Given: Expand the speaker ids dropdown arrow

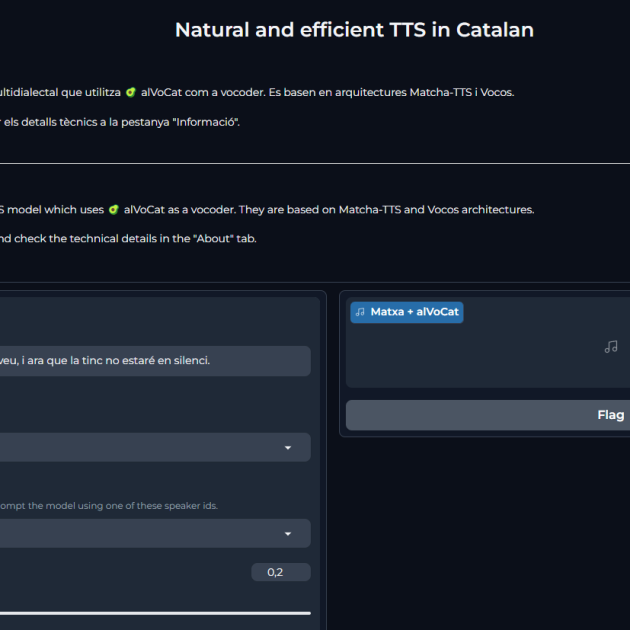Looking at the screenshot, I should [288, 534].
